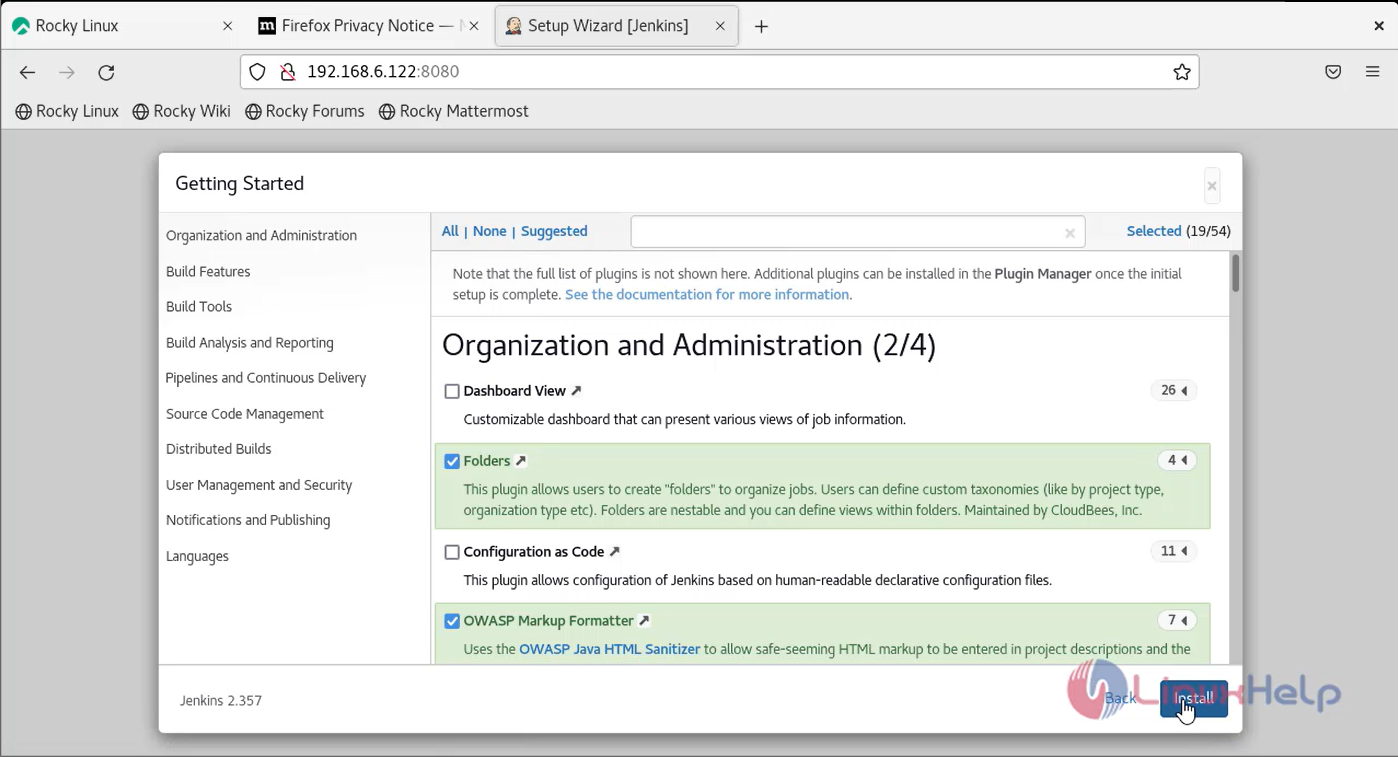Select the Setup Wizard [Jenkins] tab

click(616, 26)
